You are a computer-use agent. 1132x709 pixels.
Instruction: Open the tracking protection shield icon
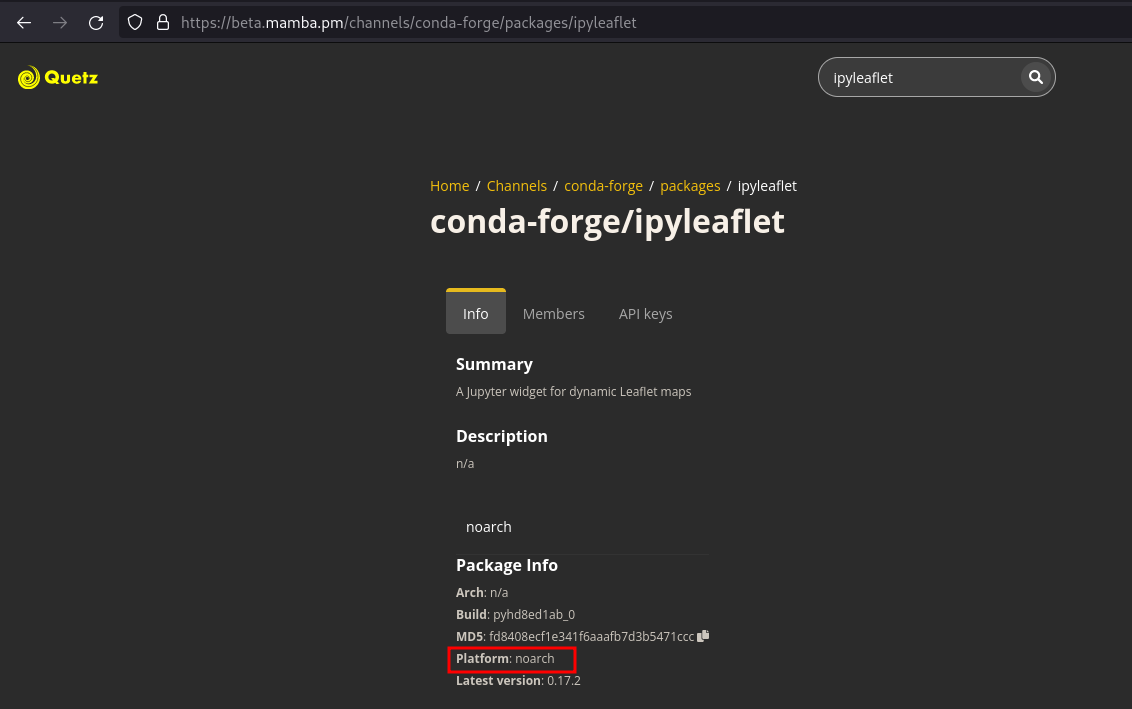(135, 22)
